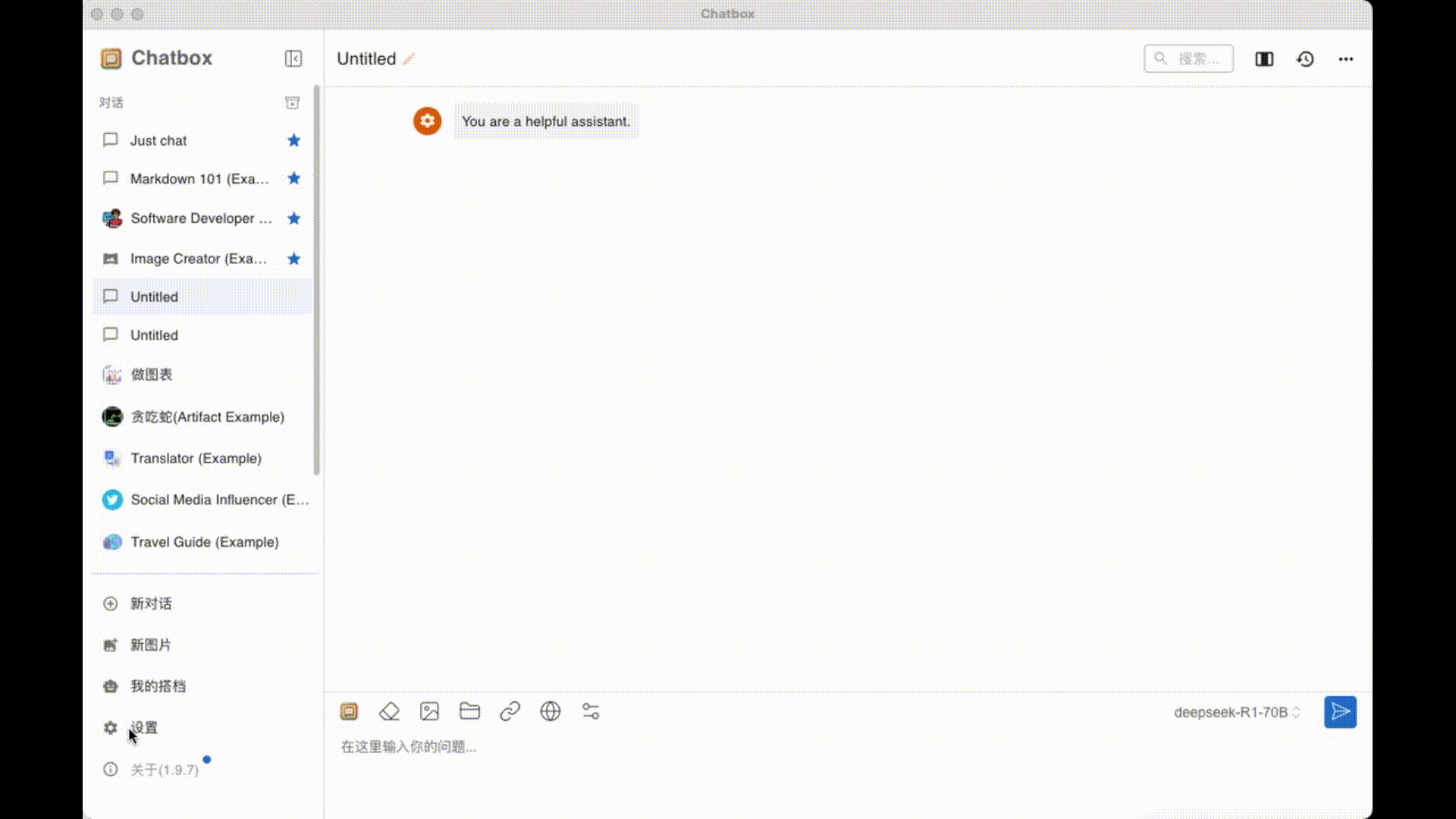Toggle the star on Software Developer

(294, 218)
